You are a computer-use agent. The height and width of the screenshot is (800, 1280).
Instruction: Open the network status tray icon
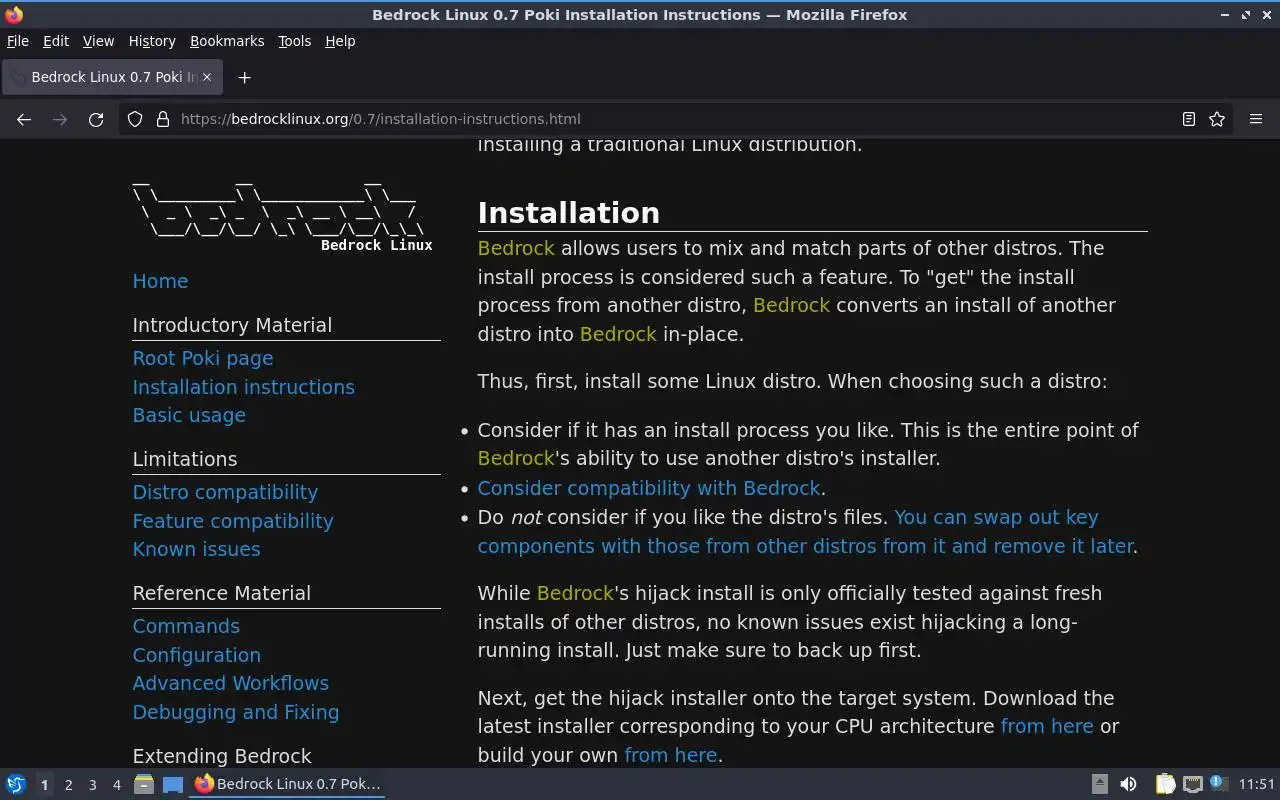click(x=1192, y=784)
